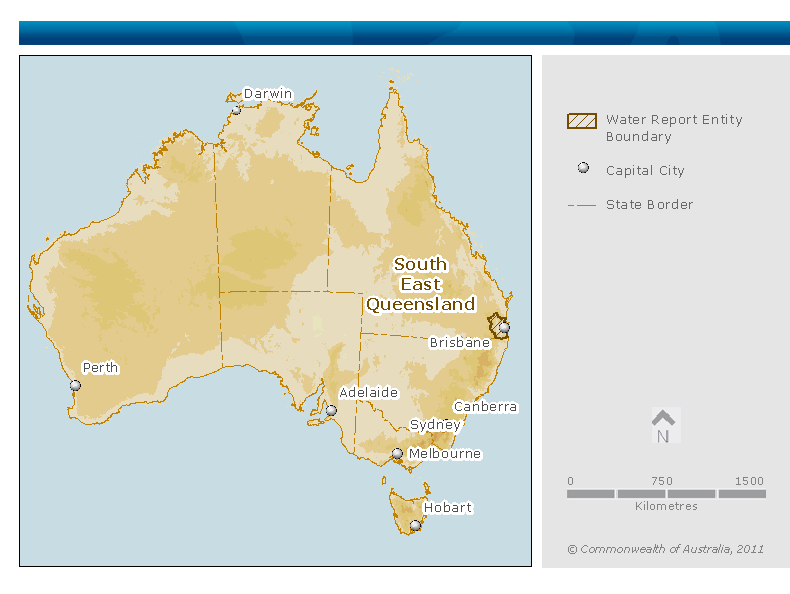Click the blue header banner

click(404, 33)
